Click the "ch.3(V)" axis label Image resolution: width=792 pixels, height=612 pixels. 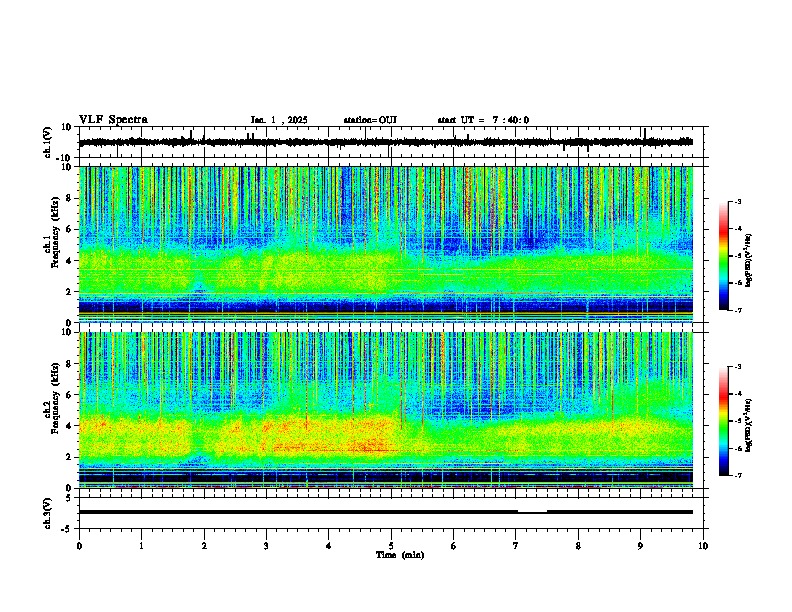pyautogui.click(x=47, y=513)
